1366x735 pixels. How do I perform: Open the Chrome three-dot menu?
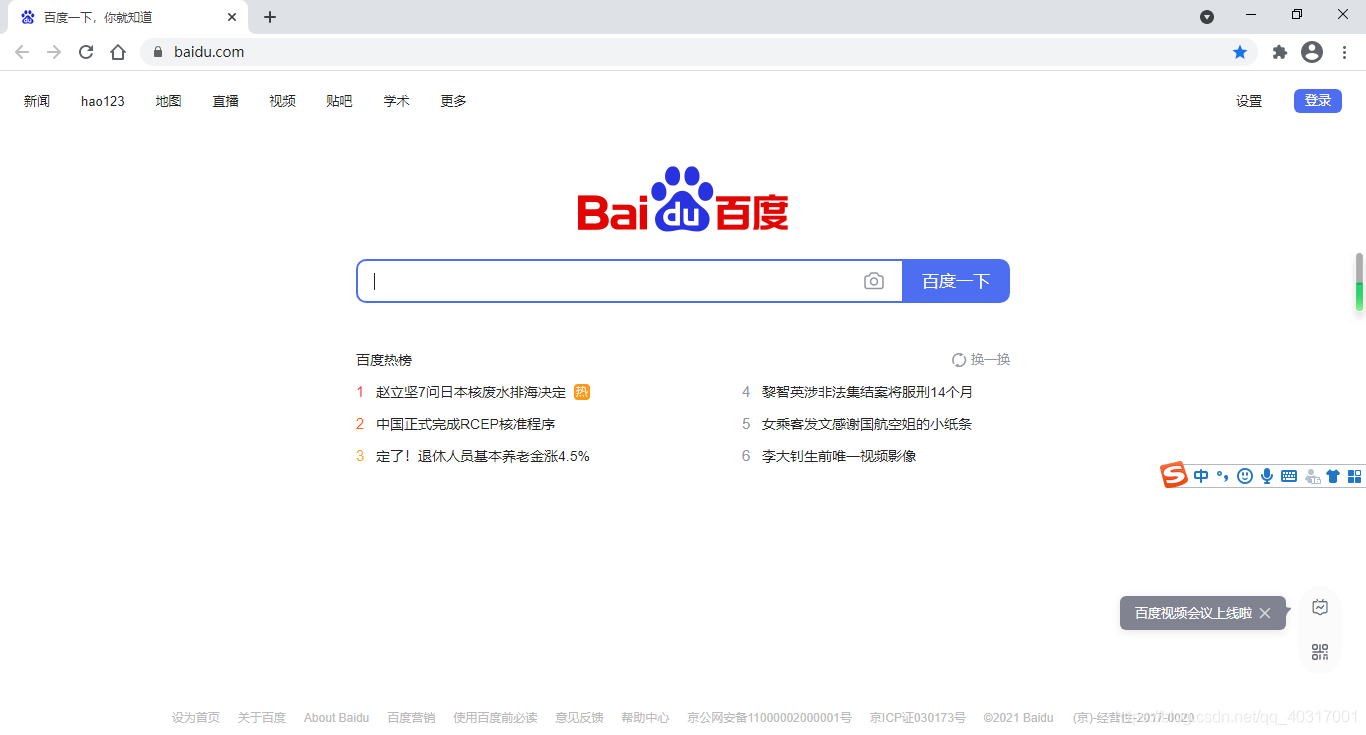tap(1345, 52)
